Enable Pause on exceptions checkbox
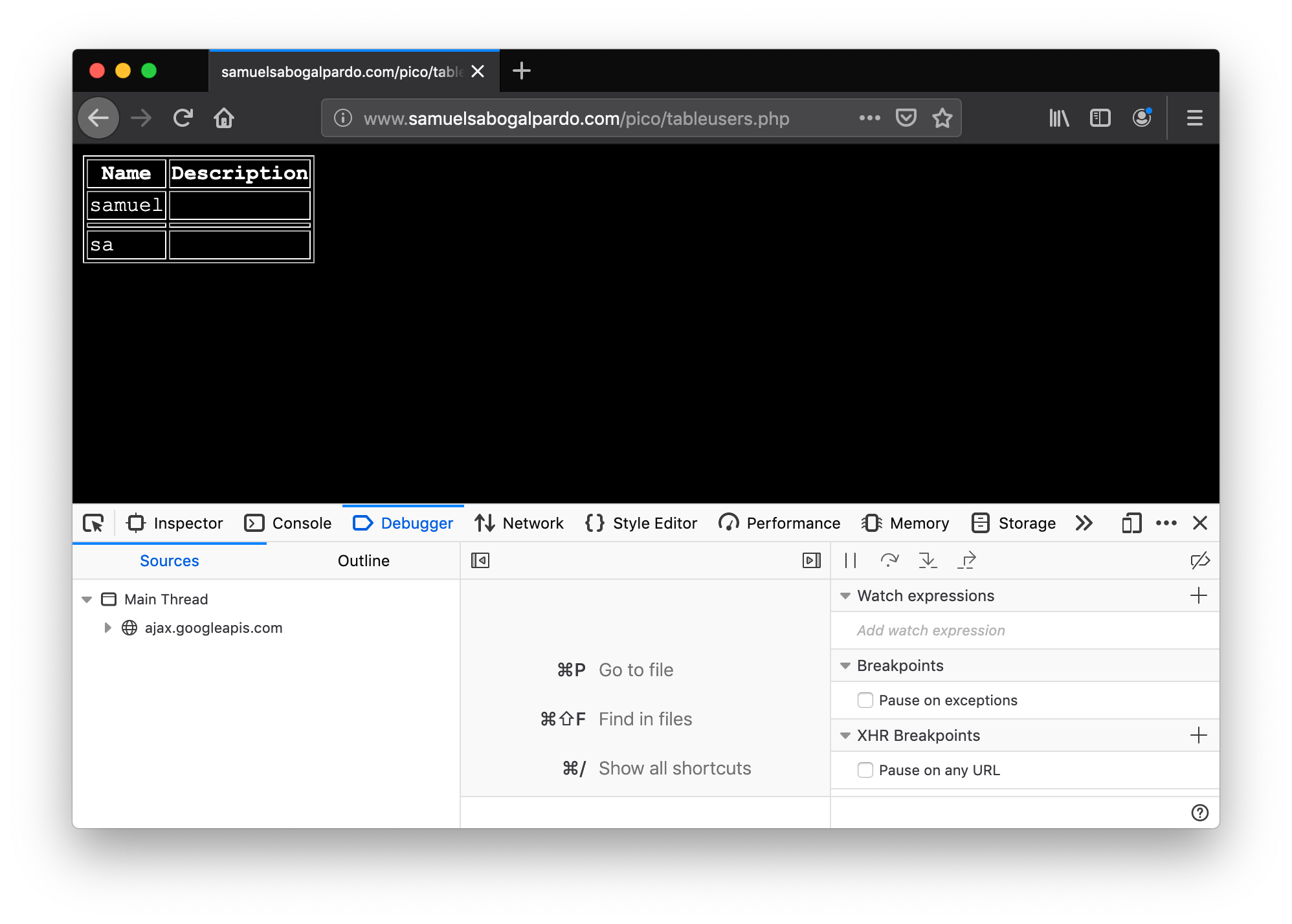The image size is (1292, 924). click(x=865, y=700)
